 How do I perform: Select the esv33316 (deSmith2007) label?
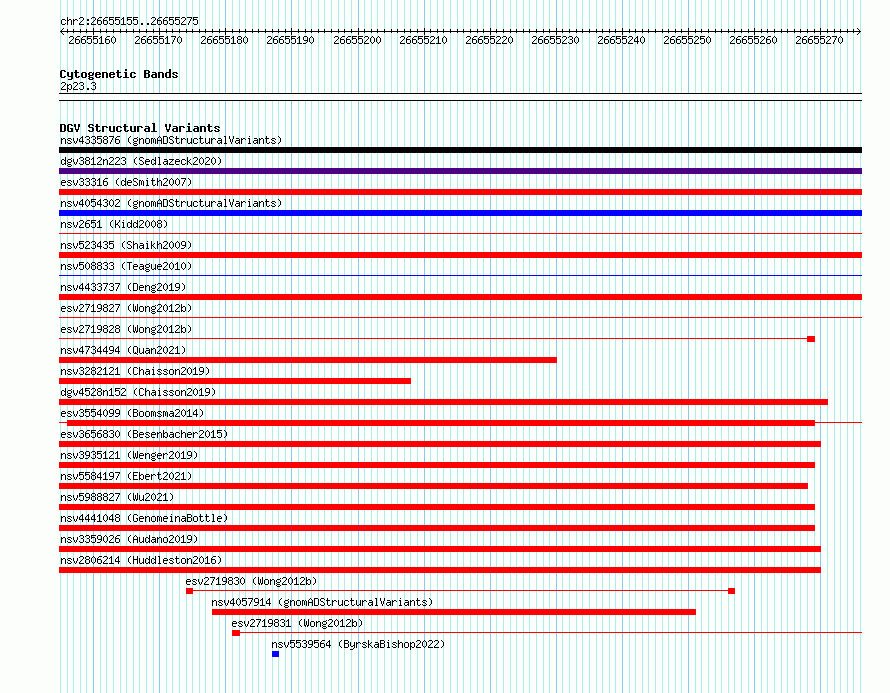pos(126,182)
